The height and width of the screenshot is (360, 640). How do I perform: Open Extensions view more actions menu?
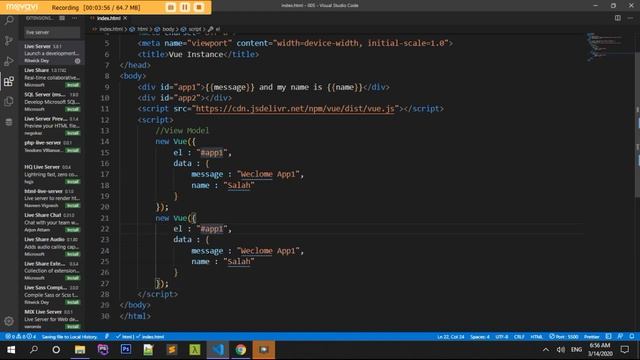(74, 18)
